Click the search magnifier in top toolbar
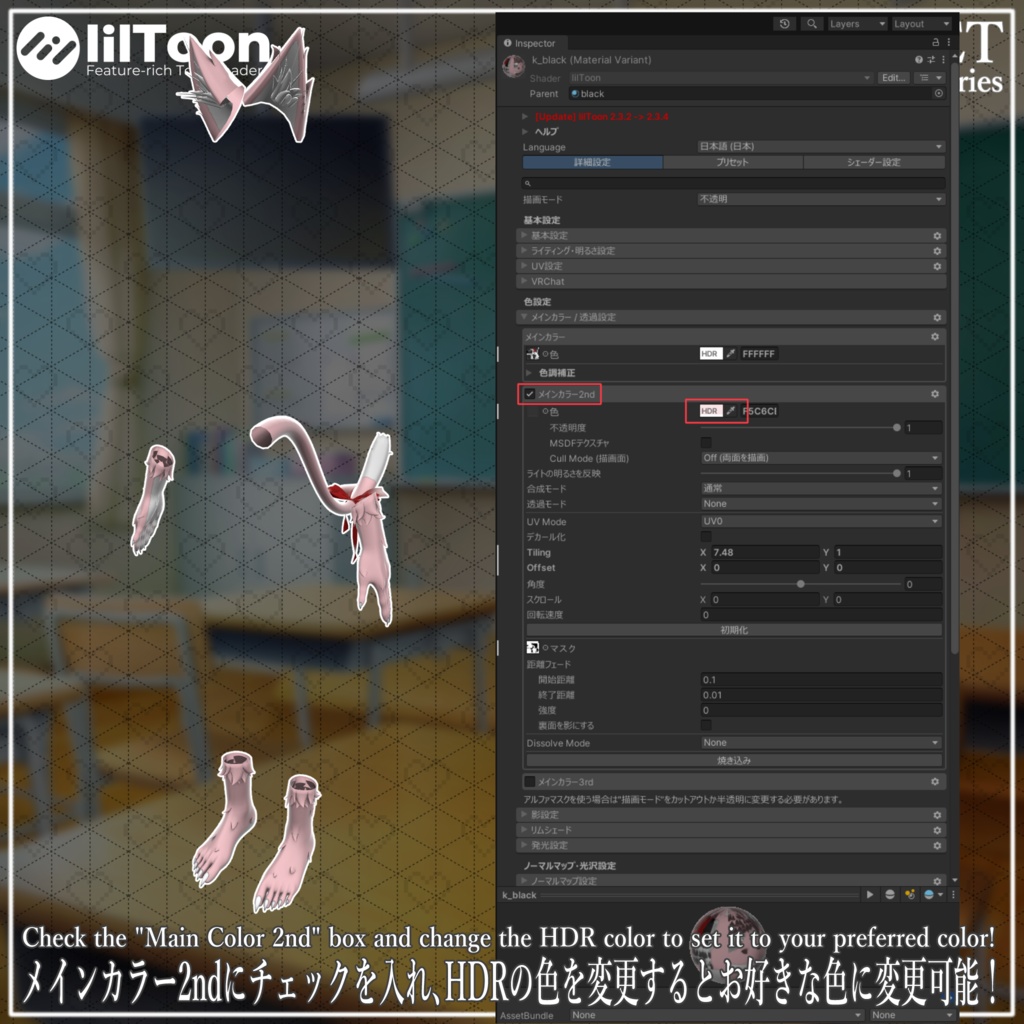 812,24
